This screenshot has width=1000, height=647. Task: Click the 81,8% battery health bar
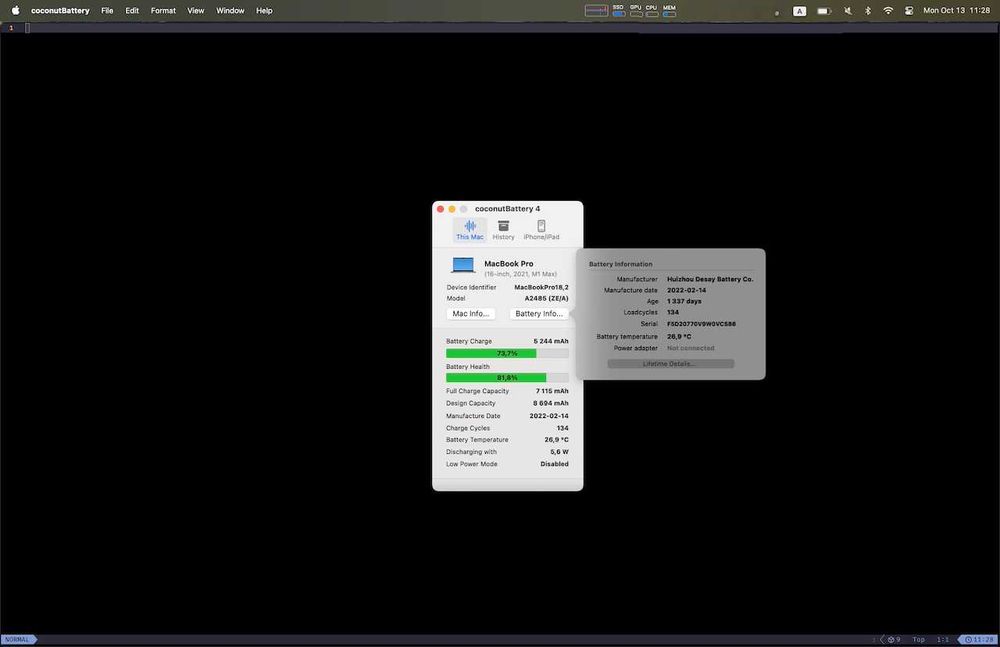[x=507, y=377]
